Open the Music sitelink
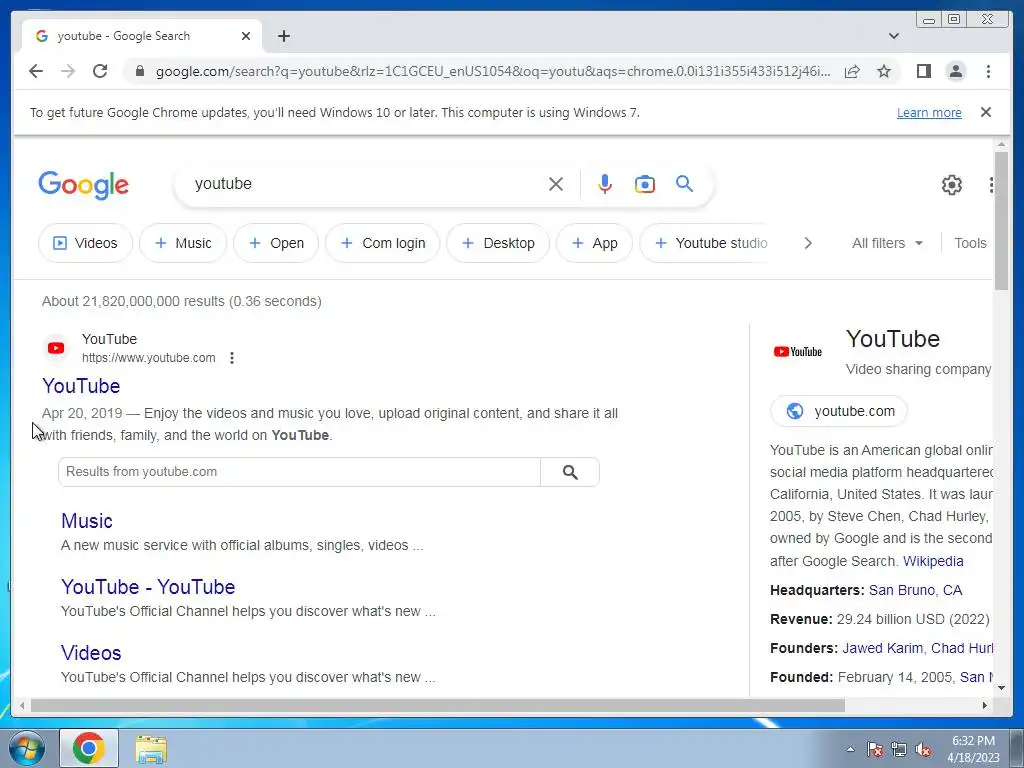The height and width of the screenshot is (768, 1024). coord(87,521)
